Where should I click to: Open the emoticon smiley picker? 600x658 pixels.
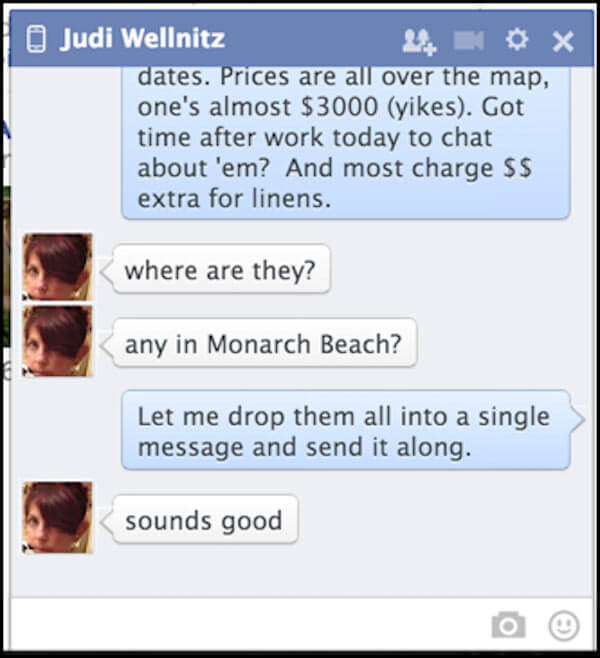coord(564,626)
